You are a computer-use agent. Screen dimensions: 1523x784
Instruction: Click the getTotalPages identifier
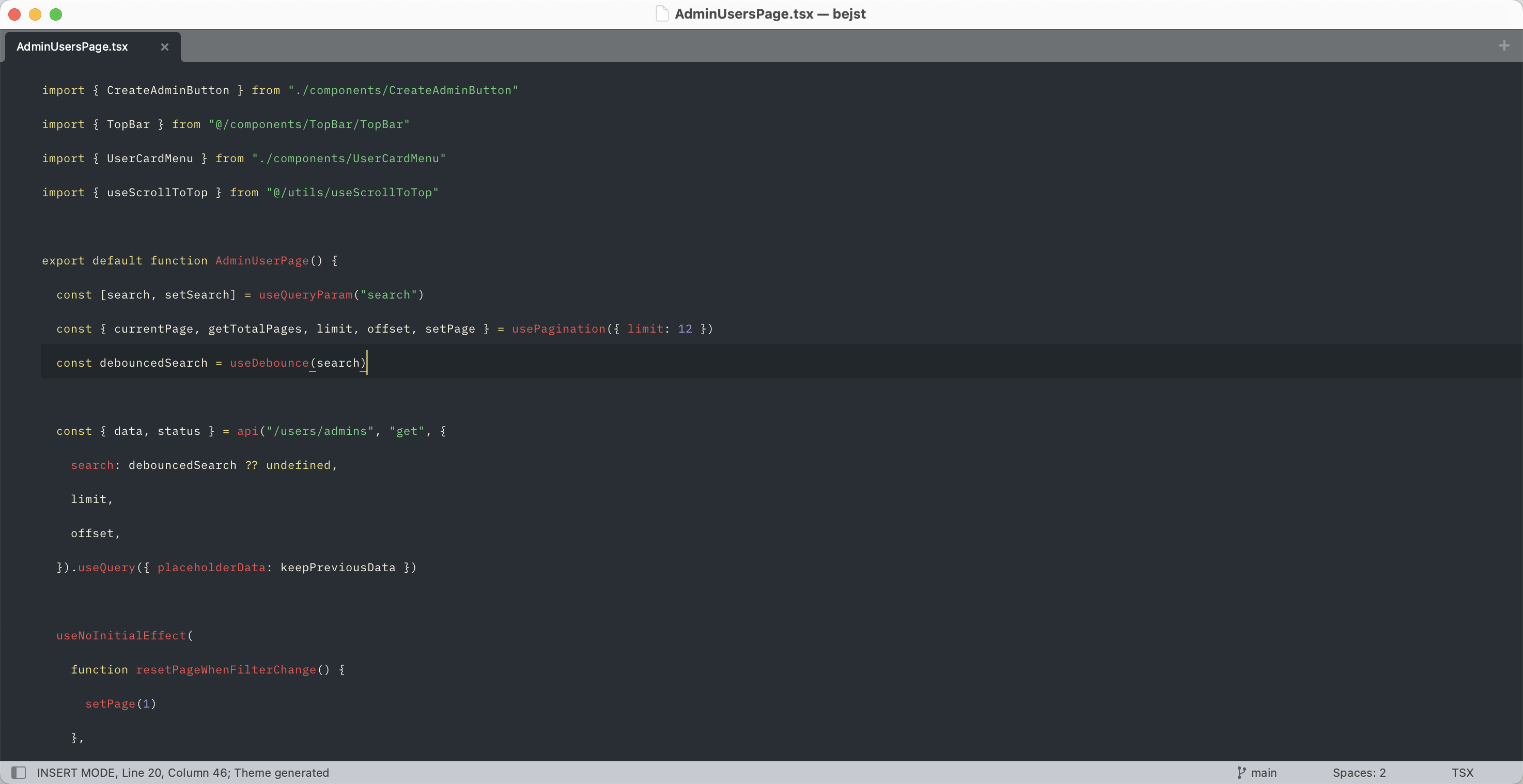255,329
